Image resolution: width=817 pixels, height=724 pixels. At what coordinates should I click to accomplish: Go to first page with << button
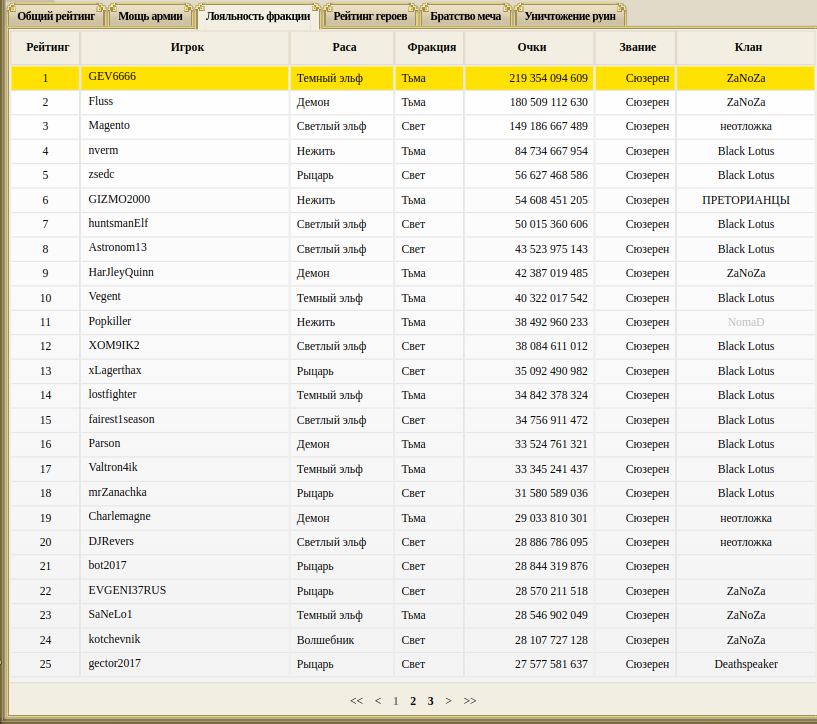356,701
